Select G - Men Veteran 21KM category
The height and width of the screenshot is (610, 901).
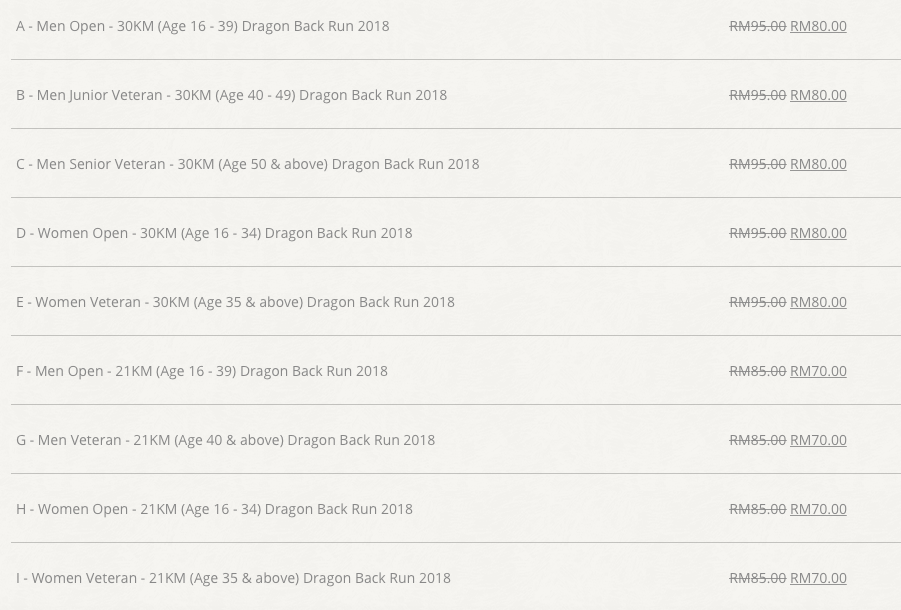click(x=225, y=440)
